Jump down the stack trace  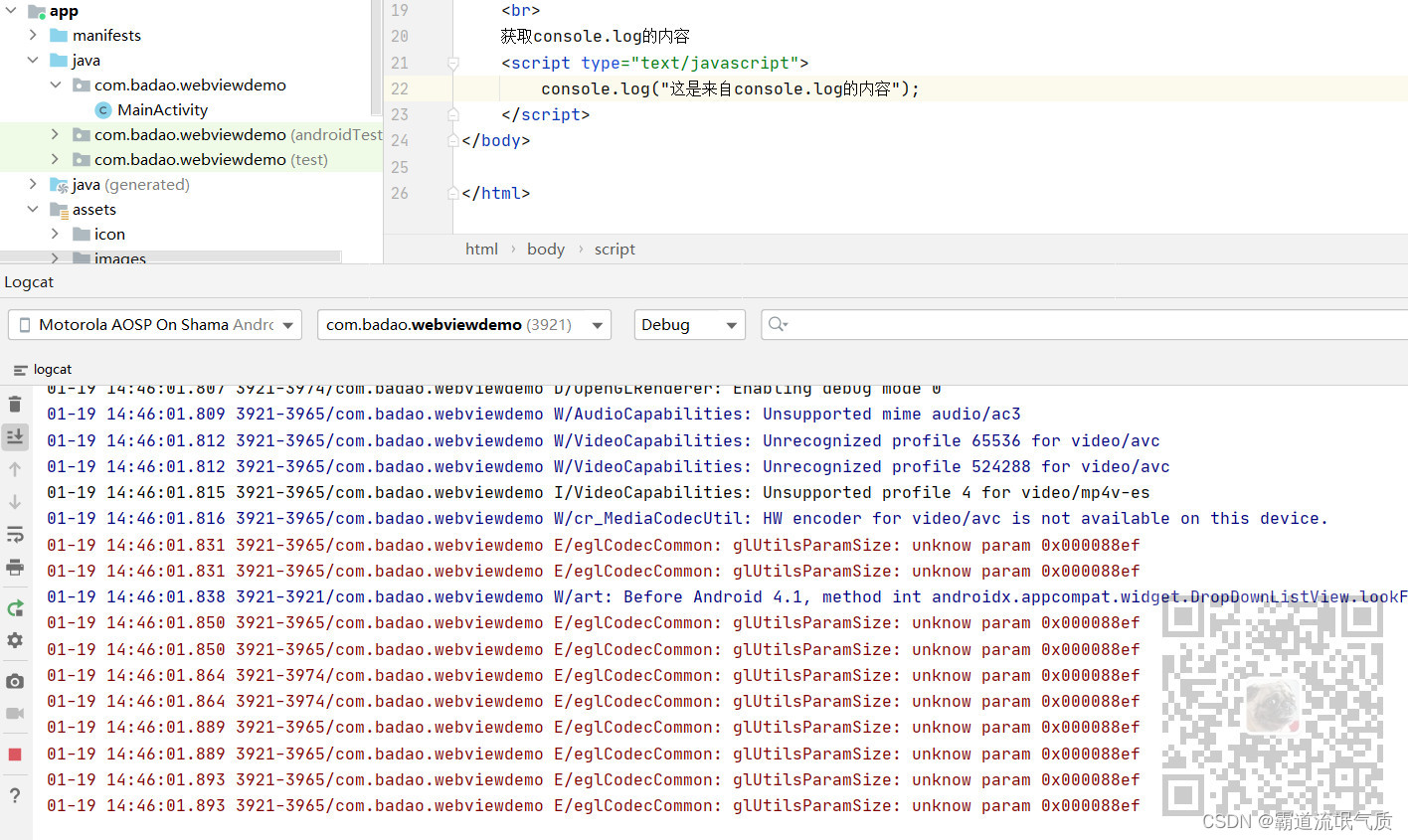(14, 502)
